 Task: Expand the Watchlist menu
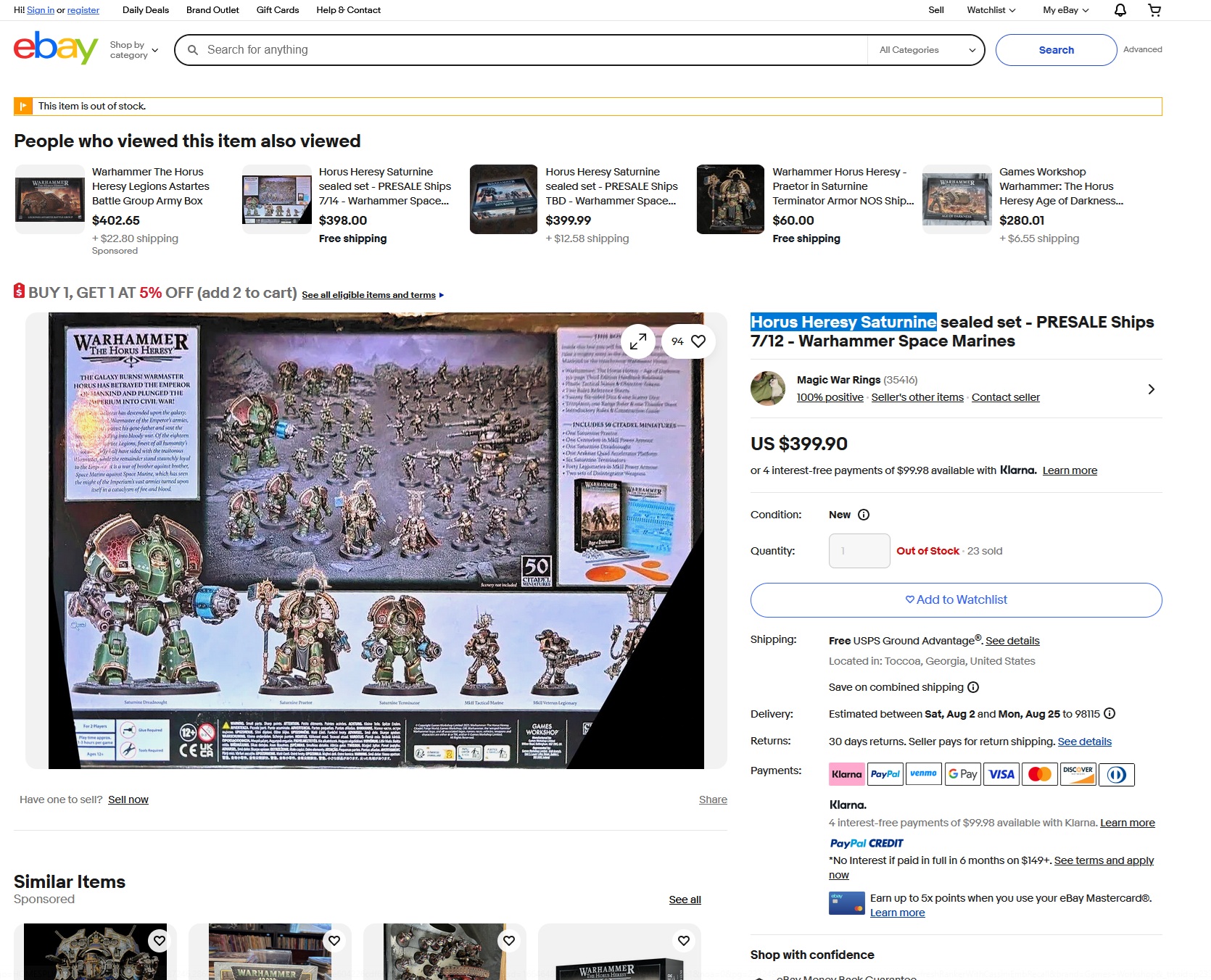(x=991, y=10)
